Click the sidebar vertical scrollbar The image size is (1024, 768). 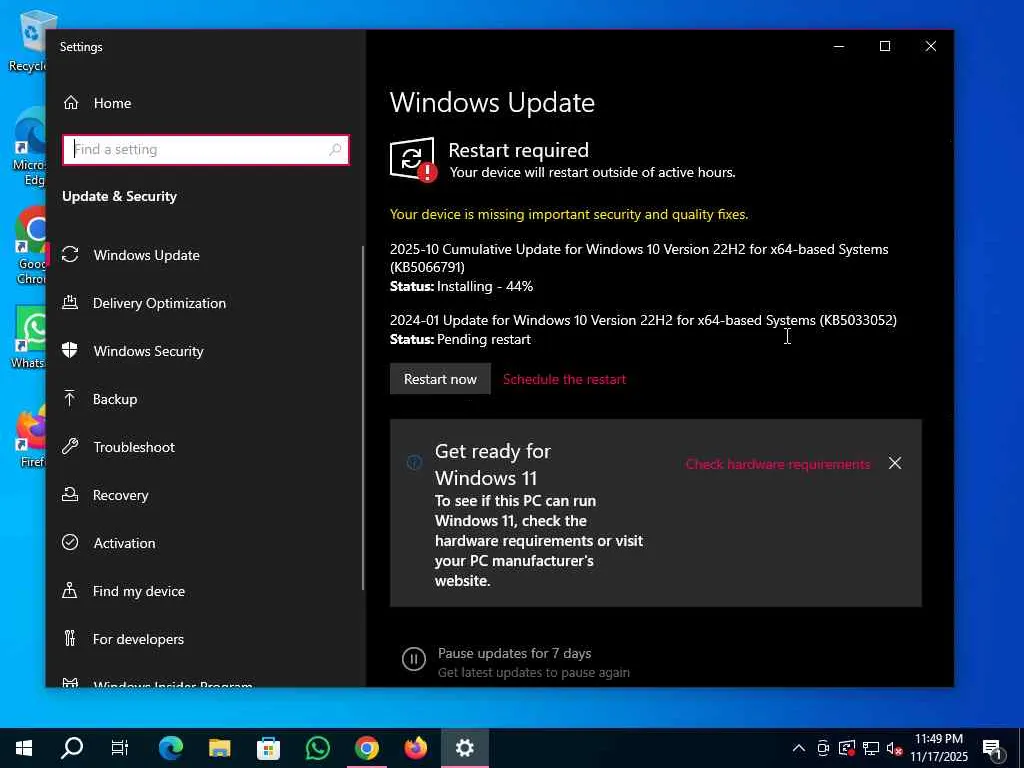tap(362, 418)
